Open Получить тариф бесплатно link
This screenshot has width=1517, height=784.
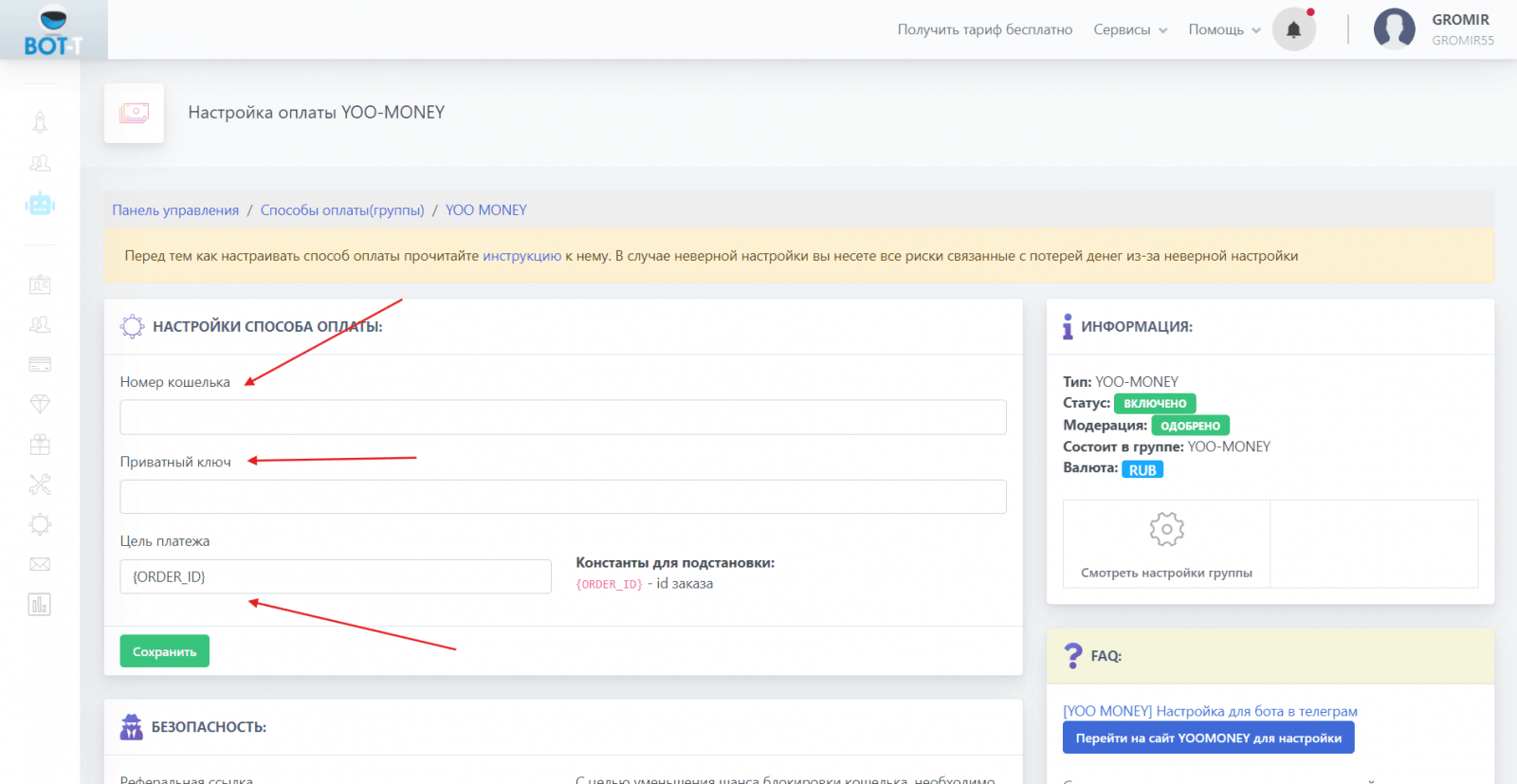point(985,29)
